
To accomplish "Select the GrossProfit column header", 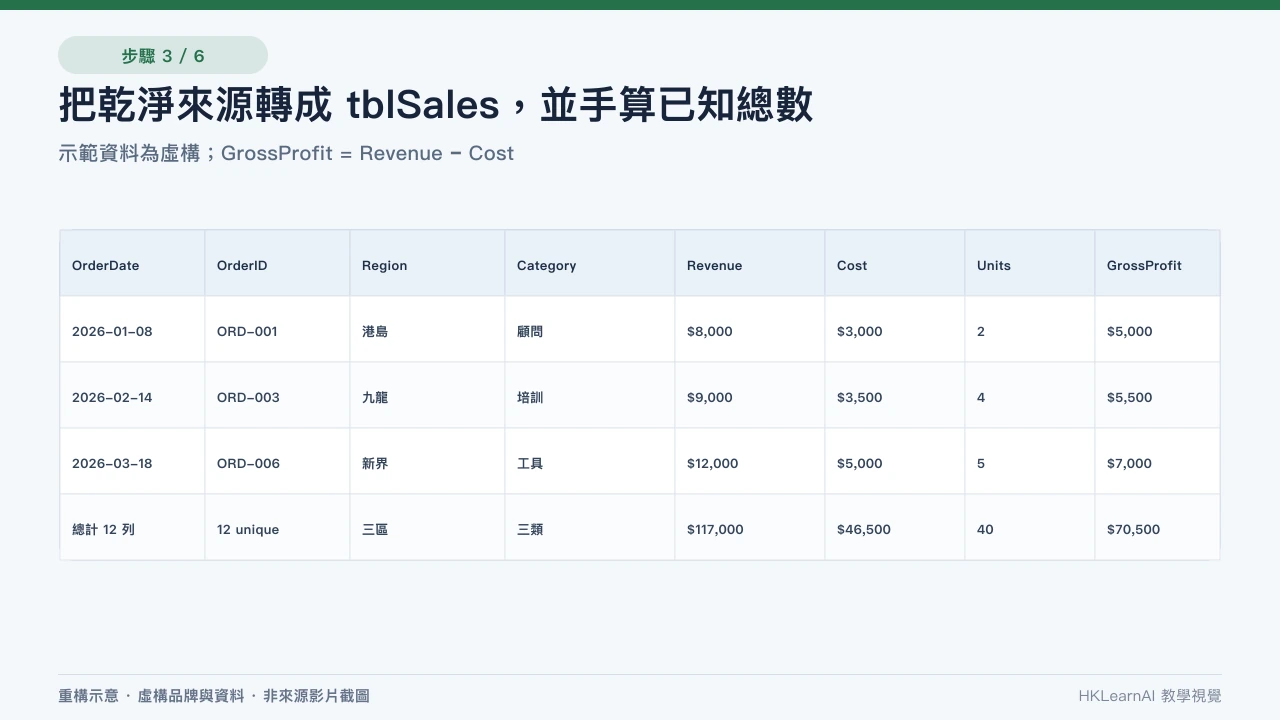I will 1157,264.
